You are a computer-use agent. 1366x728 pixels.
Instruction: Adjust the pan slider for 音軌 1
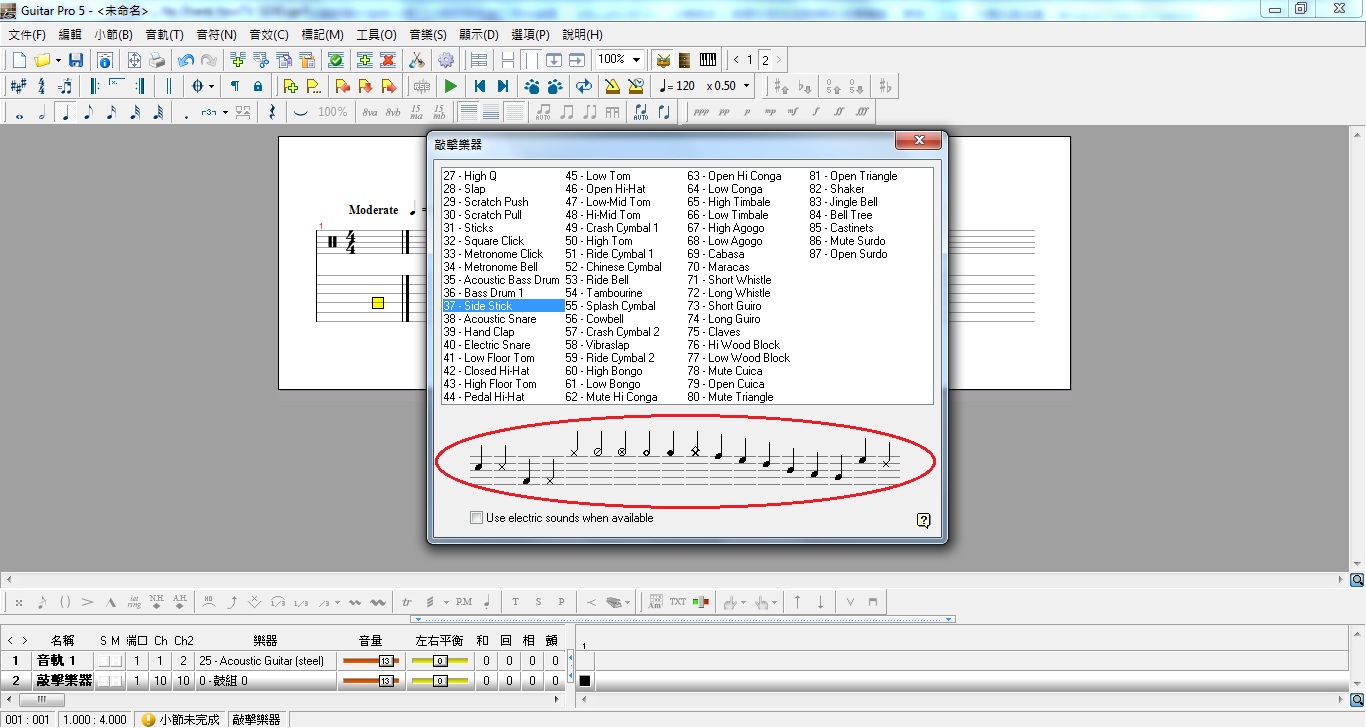point(441,661)
